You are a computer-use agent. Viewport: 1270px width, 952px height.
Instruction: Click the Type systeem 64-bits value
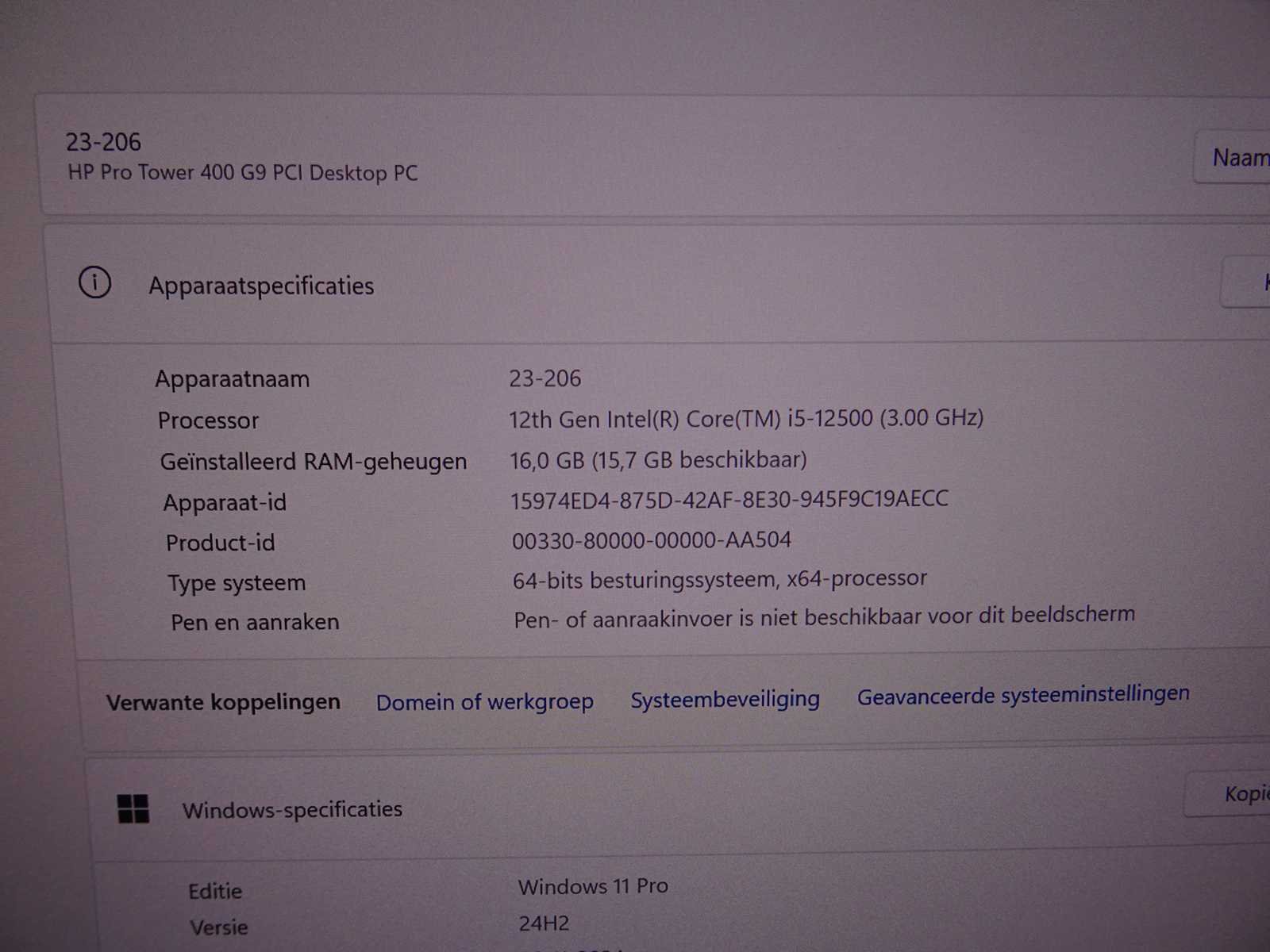[719, 579]
